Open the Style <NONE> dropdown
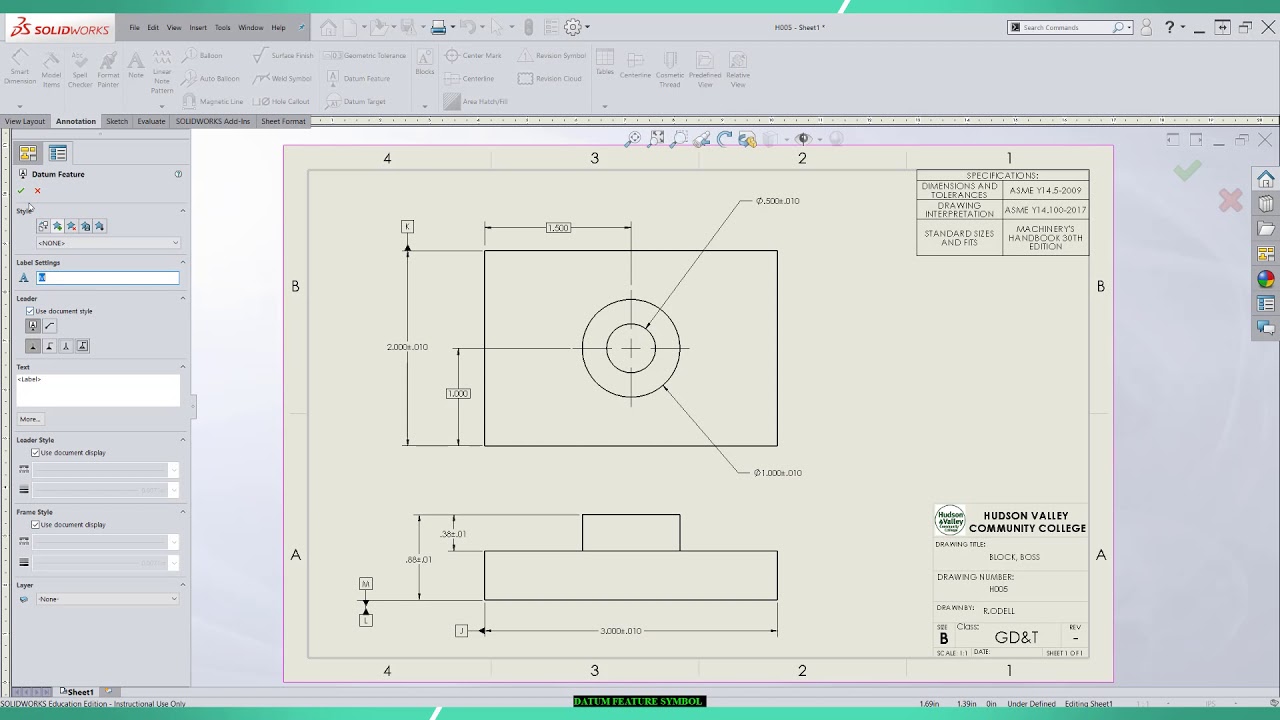 (108, 243)
